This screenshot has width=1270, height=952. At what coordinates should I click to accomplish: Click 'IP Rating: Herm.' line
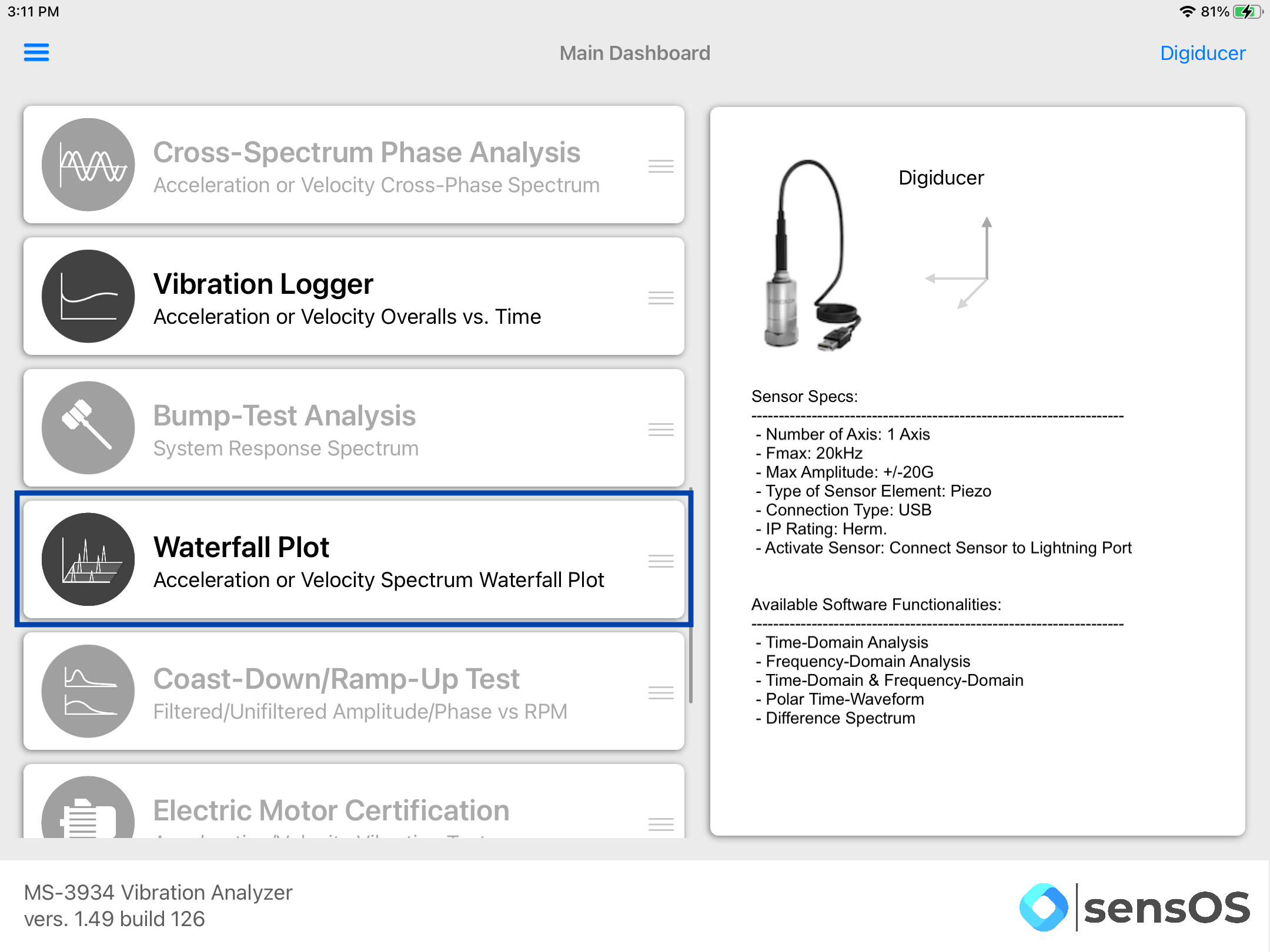821,529
